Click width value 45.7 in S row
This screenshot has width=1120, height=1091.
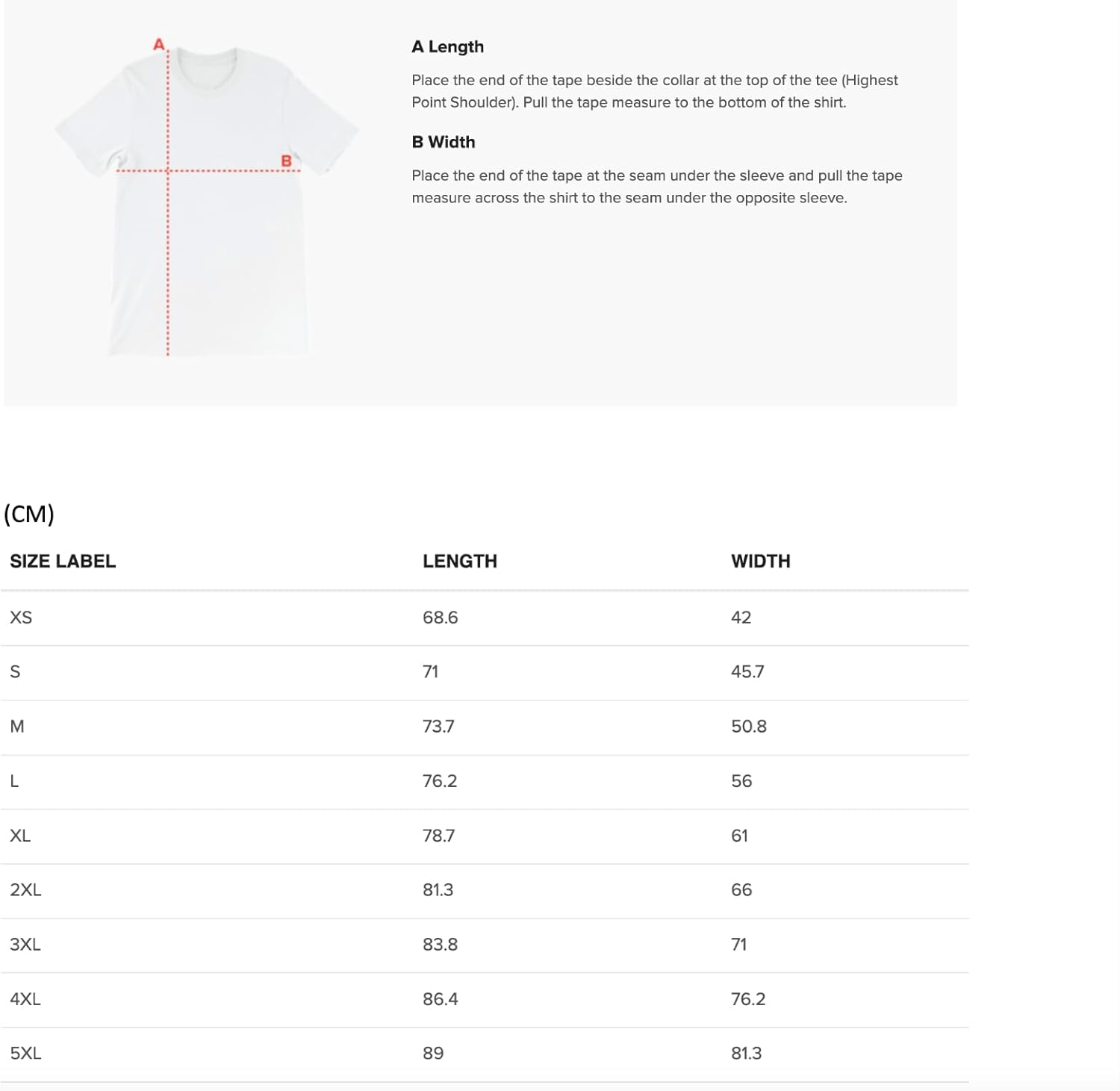747,672
